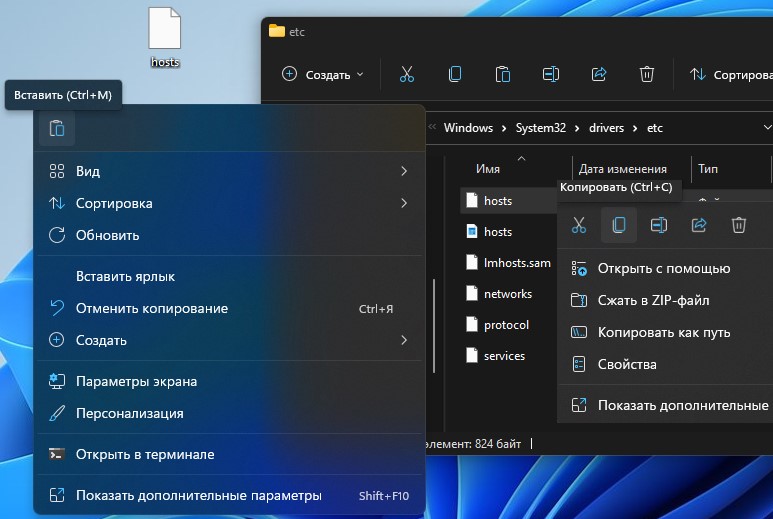
Task: Click the Copy icon in file context menu
Action: click(619, 225)
